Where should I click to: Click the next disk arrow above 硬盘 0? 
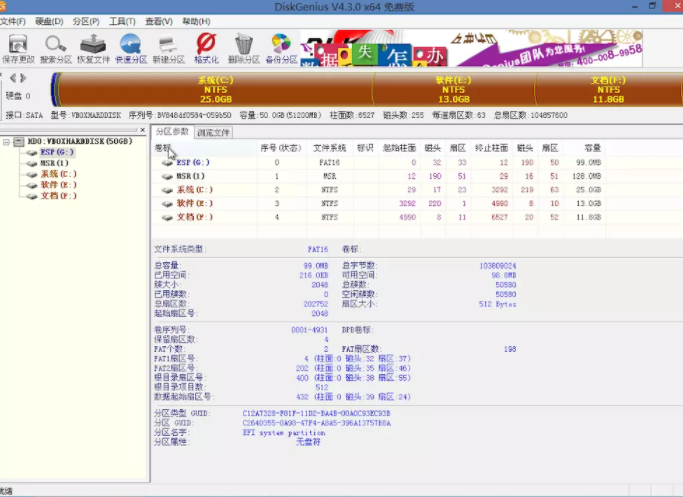[23, 78]
